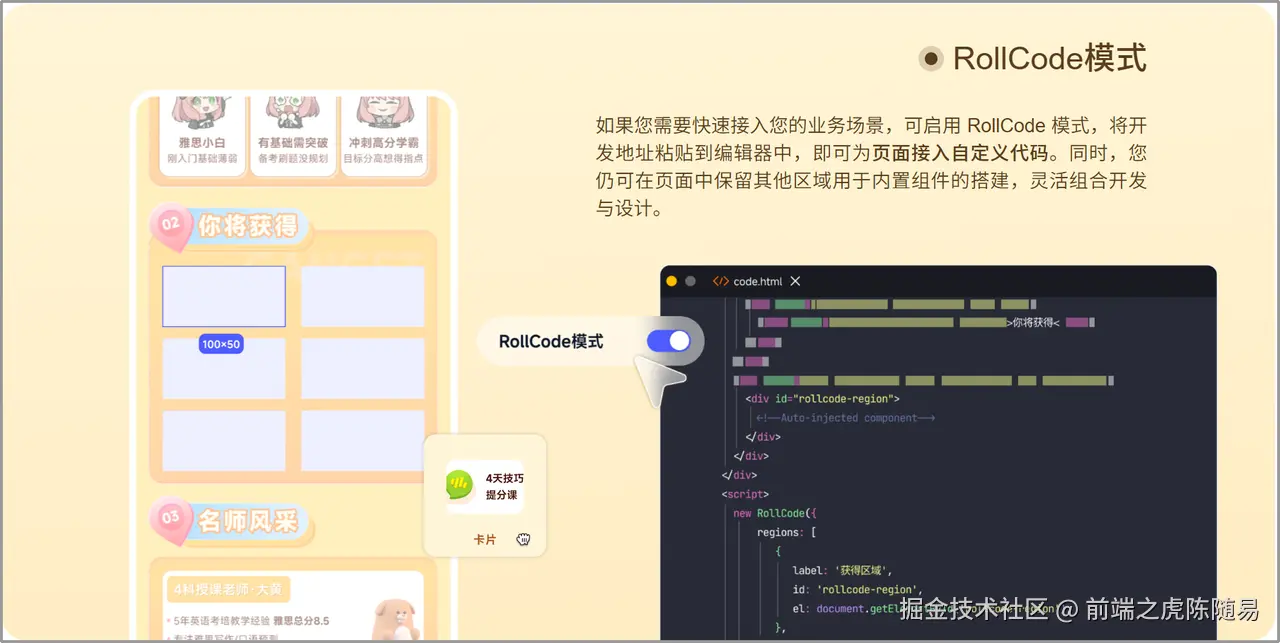Click the gray window dot in code editor

690,281
